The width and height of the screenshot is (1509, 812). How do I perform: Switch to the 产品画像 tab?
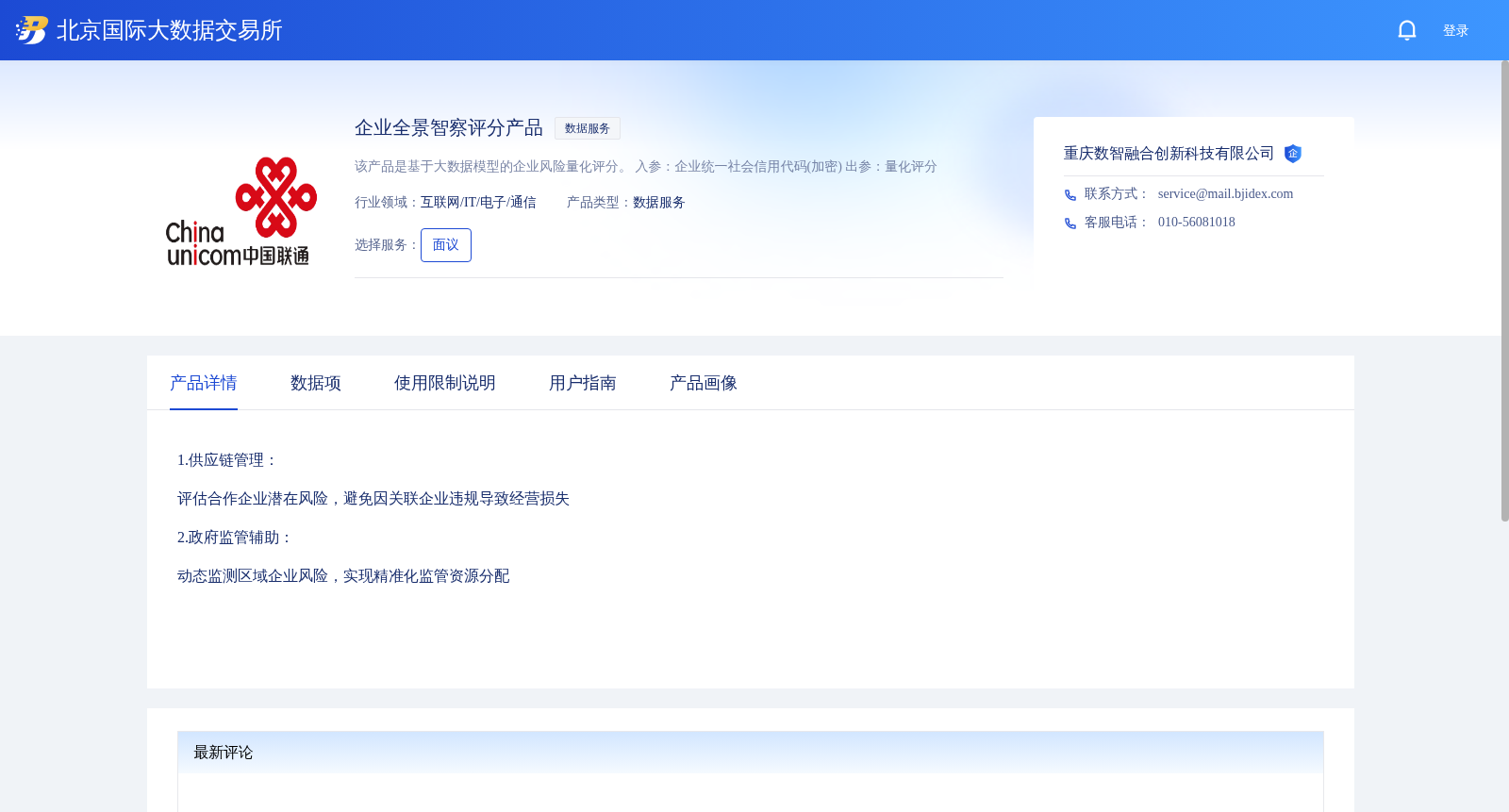(704, 383)
